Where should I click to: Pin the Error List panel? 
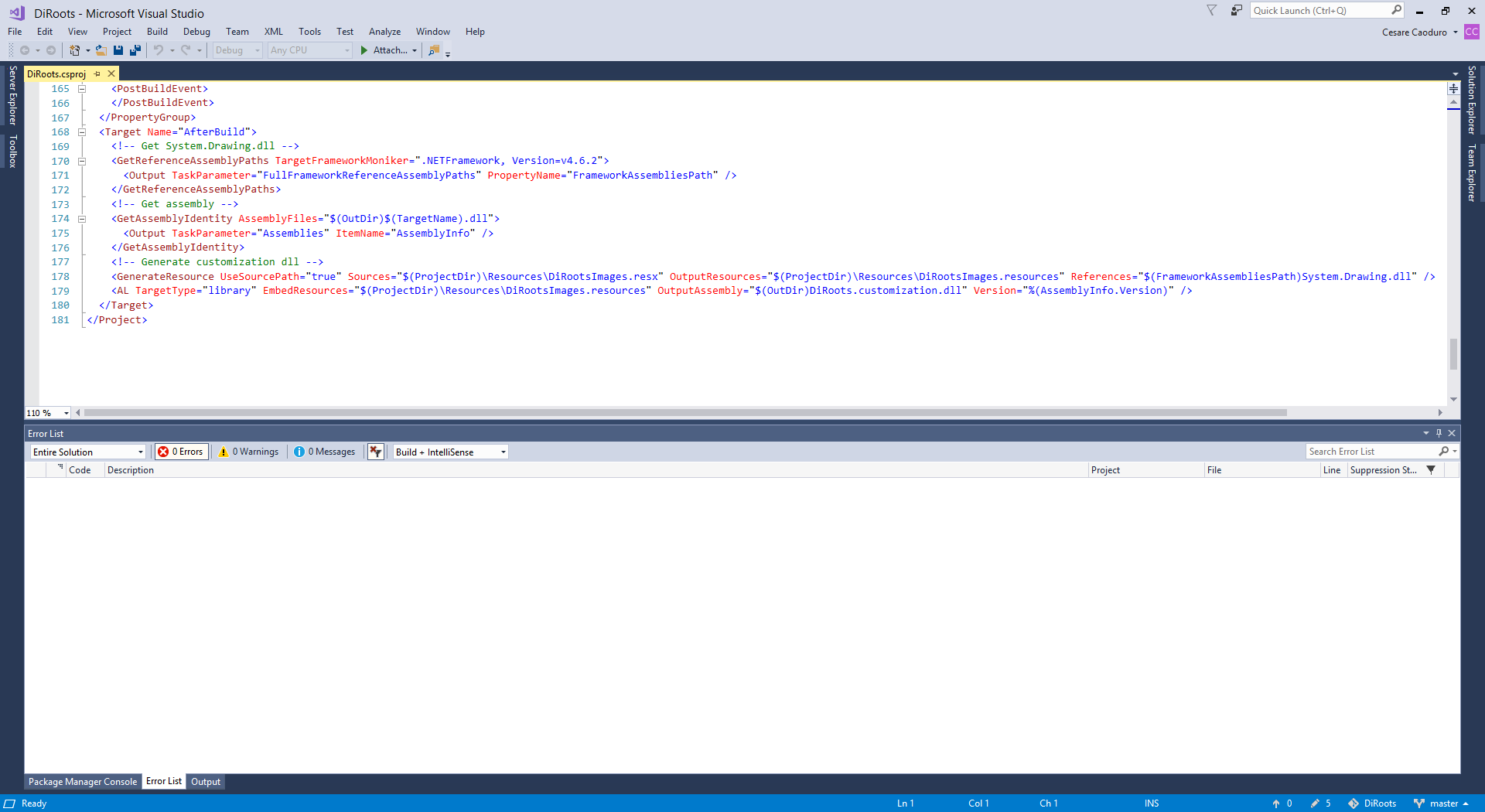coord(1439,433)
